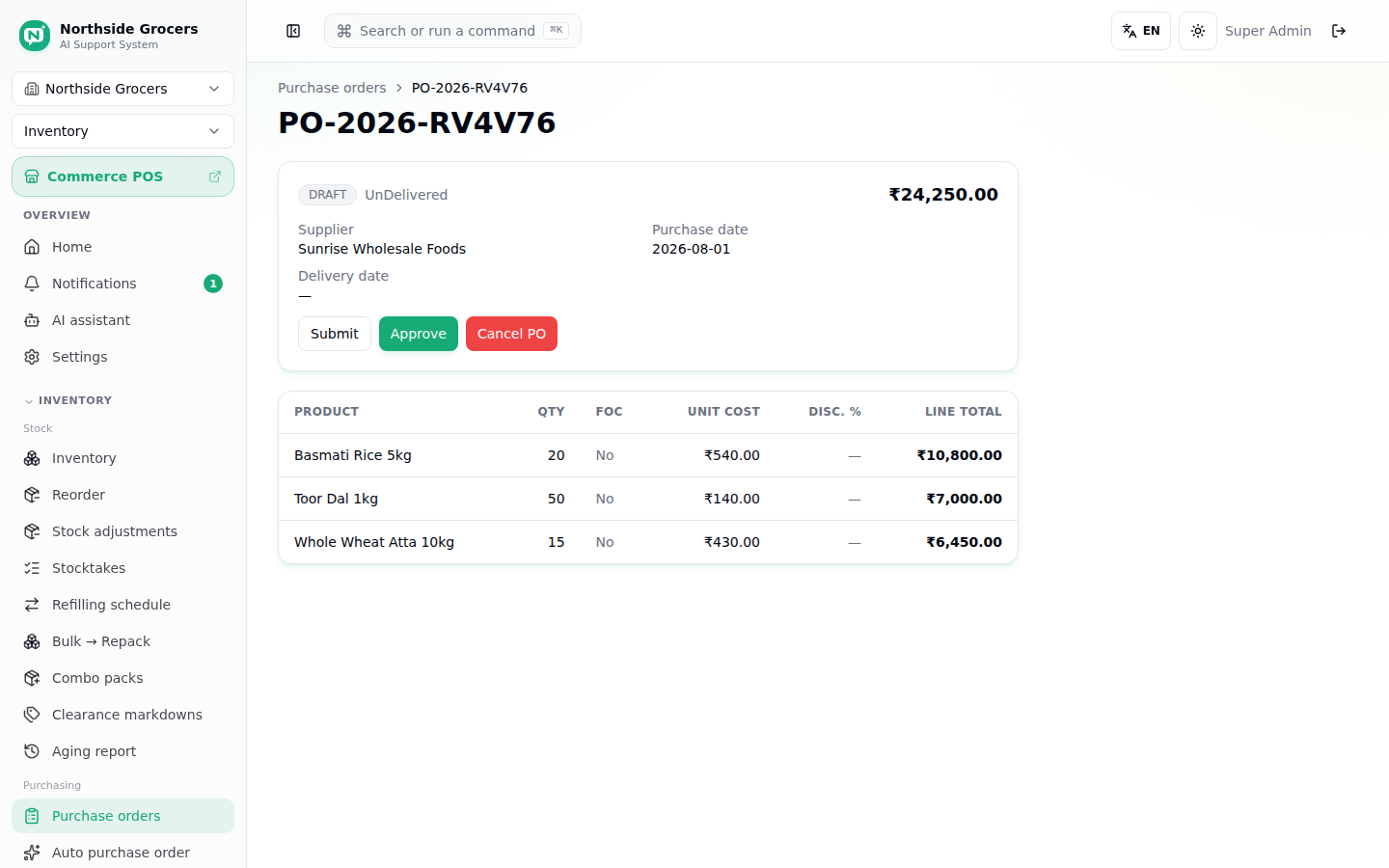Click the ₹24,250.00 order total
This screenshot has width=1389, height=868.
943,195
